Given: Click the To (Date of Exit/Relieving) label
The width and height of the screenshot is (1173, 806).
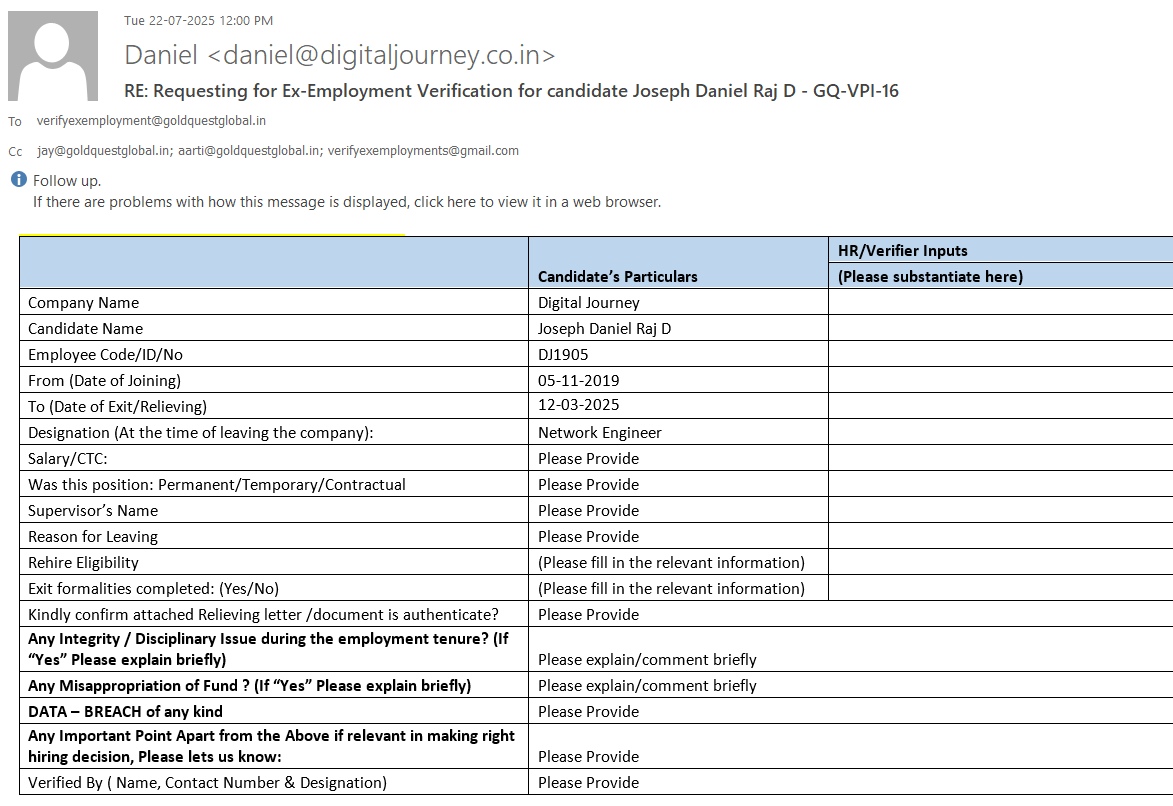Looking at the screenshot, I should [x=117, y=406].
